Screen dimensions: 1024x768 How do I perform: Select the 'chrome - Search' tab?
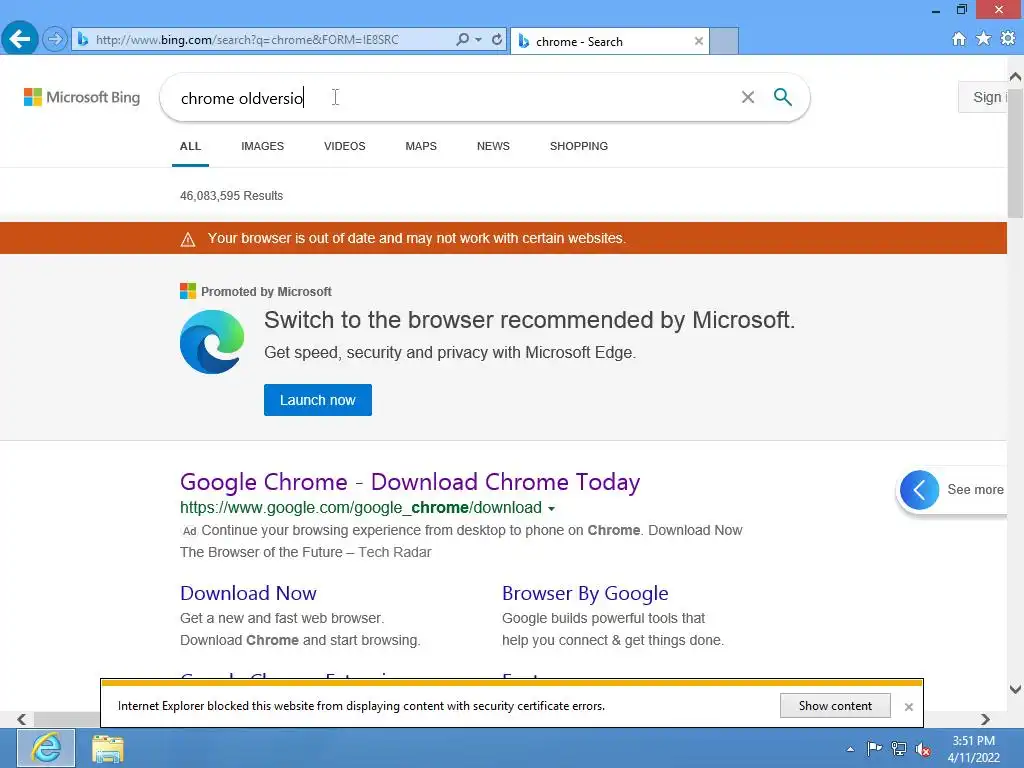[609, 41]
